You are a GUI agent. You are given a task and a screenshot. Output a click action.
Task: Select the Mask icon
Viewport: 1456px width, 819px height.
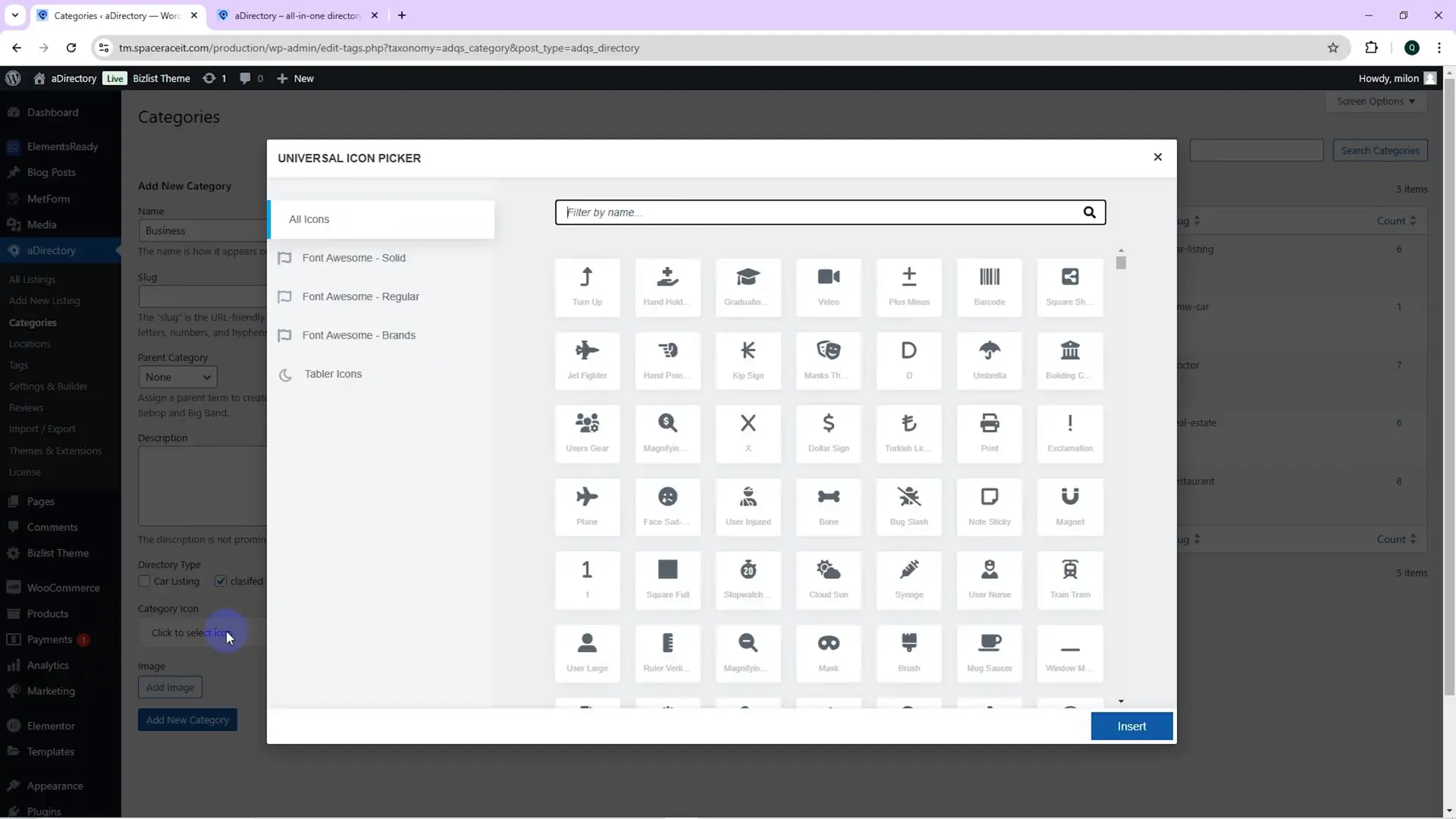828,654
